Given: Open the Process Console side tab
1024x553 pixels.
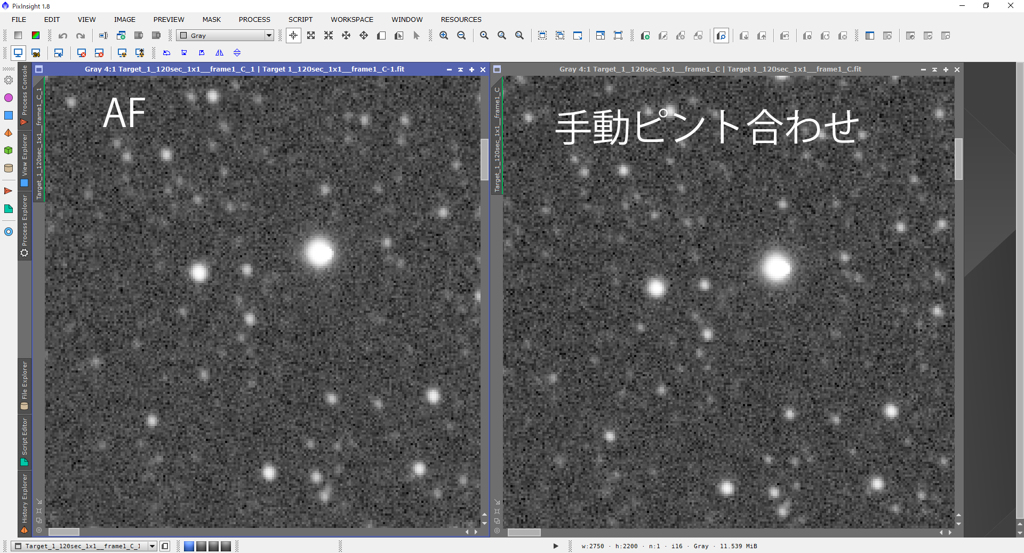Looking at the screenshot, I should tap(24, 95).
